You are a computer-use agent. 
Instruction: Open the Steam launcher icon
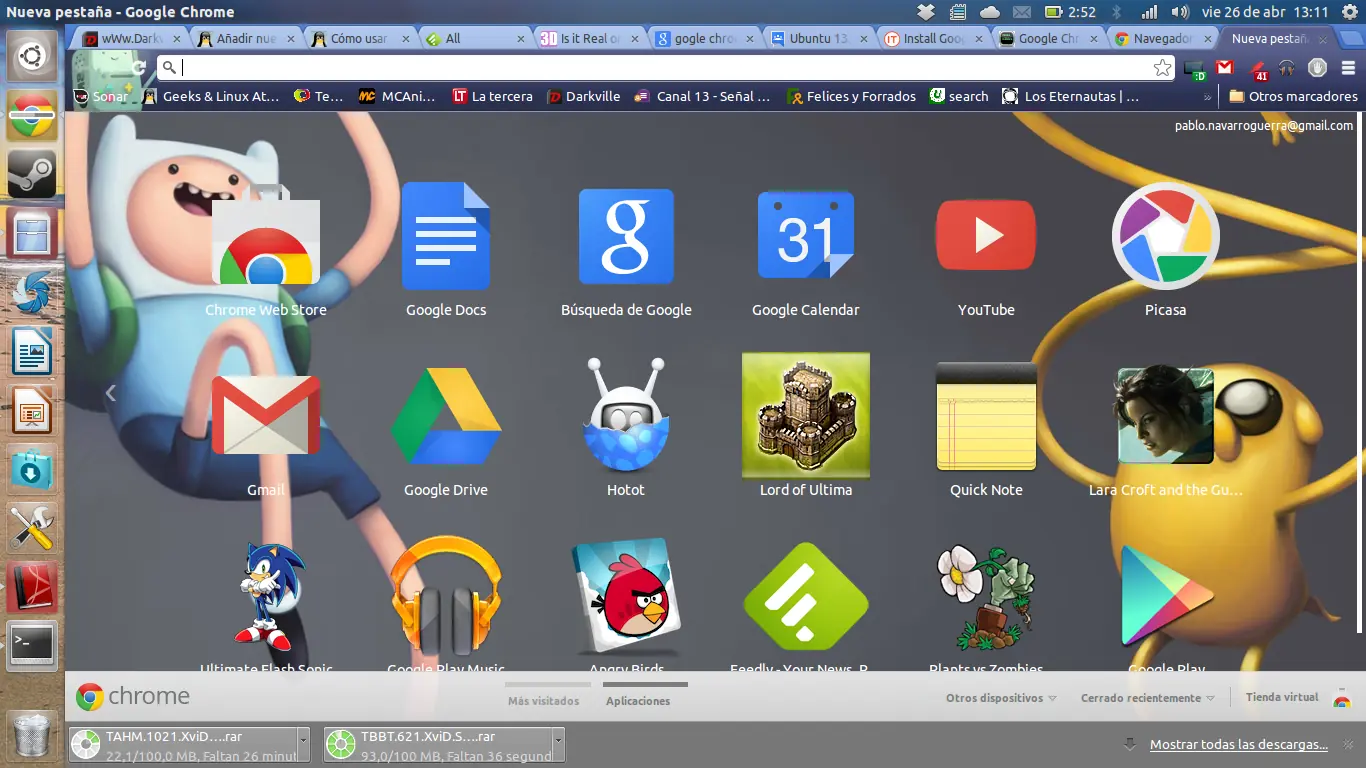tap(32, 174)
